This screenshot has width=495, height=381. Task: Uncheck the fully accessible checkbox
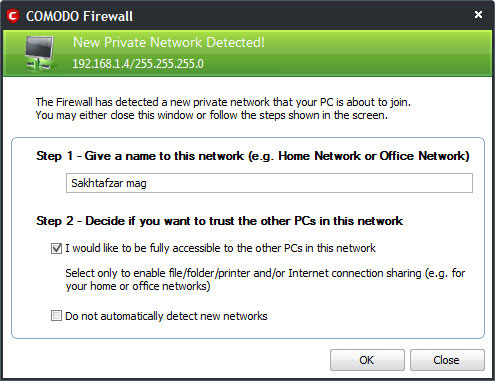56,248
